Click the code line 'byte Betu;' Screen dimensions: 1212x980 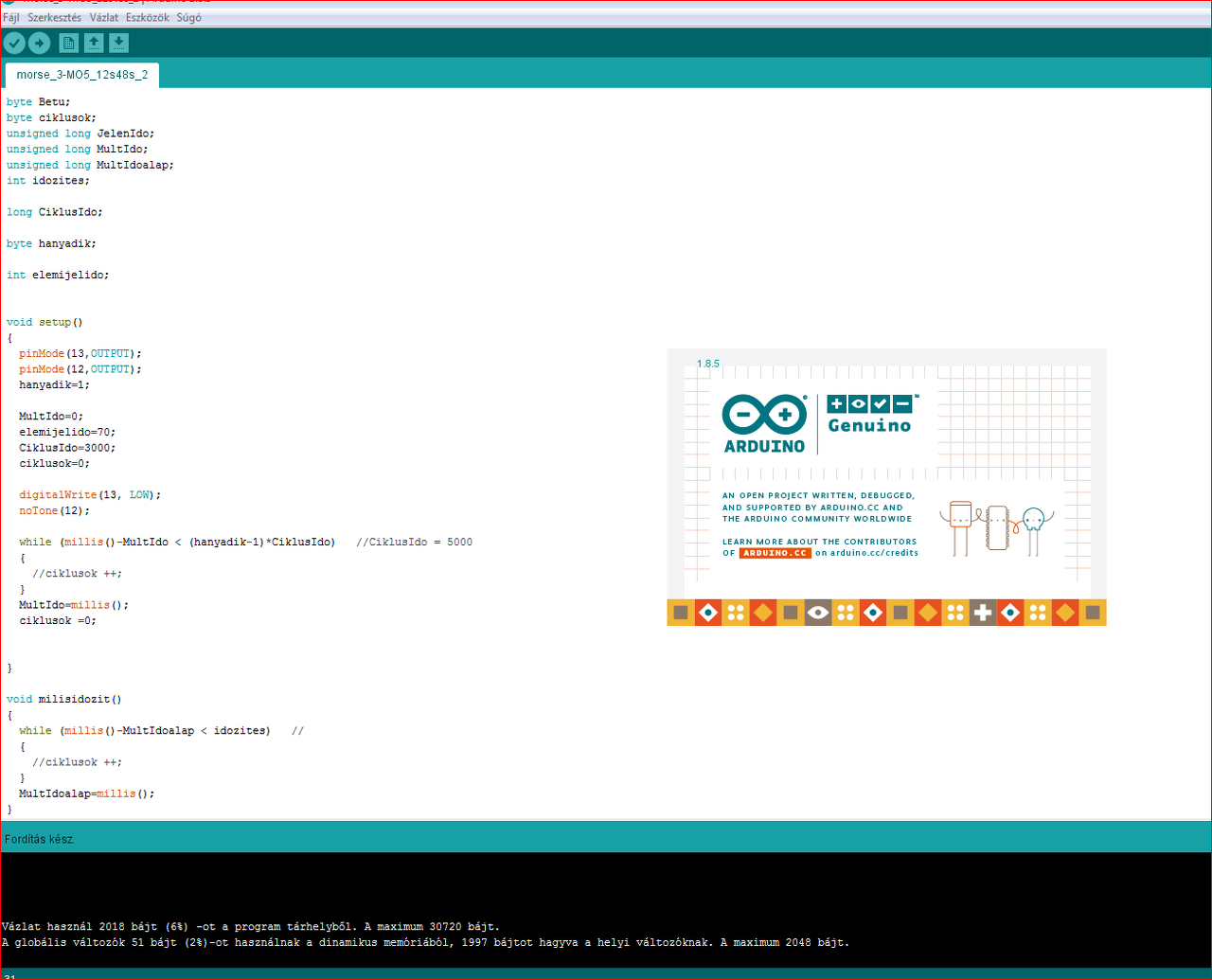click(x=39, y=101)
